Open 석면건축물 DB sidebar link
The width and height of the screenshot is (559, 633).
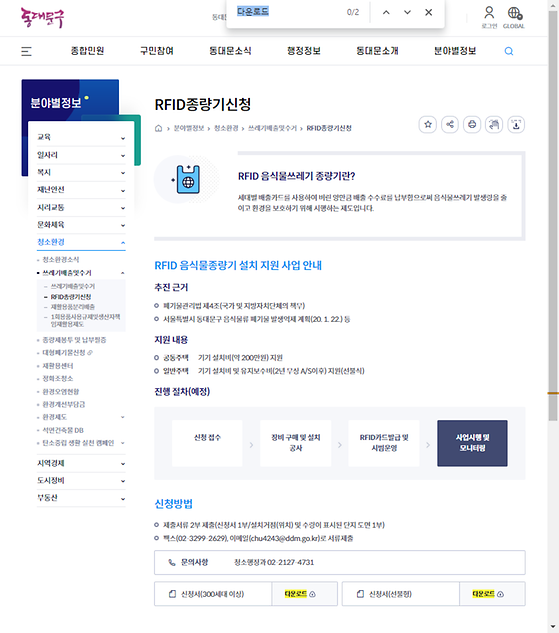click(x=63, y=430)
